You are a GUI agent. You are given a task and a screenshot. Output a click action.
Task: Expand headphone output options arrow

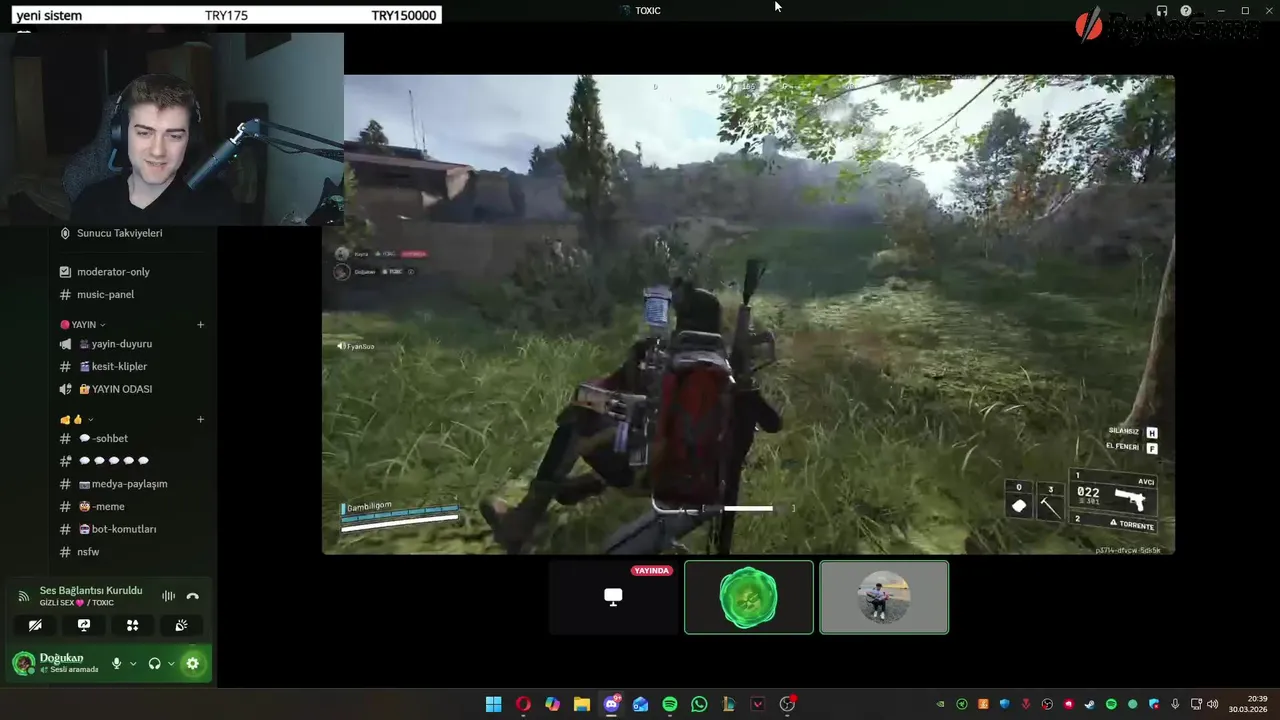[x=171, y=664]
